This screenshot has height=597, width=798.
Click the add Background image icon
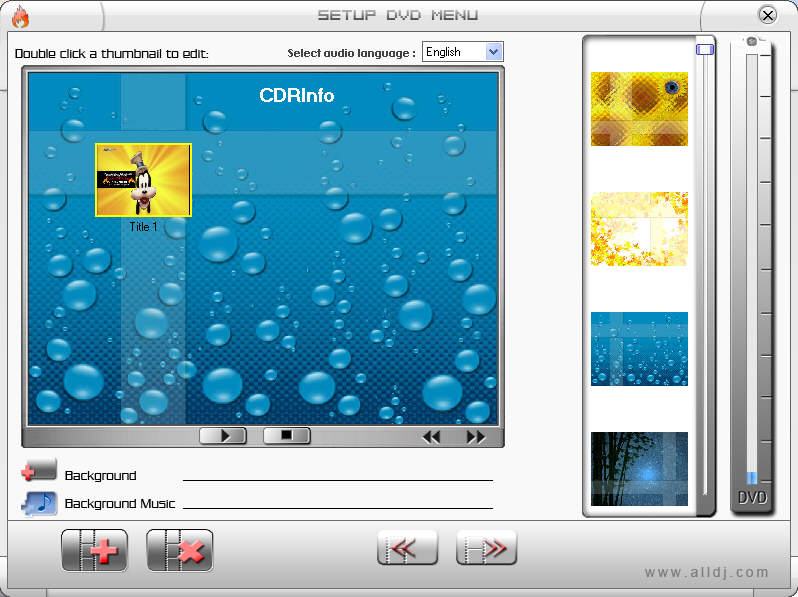(39, 472)
